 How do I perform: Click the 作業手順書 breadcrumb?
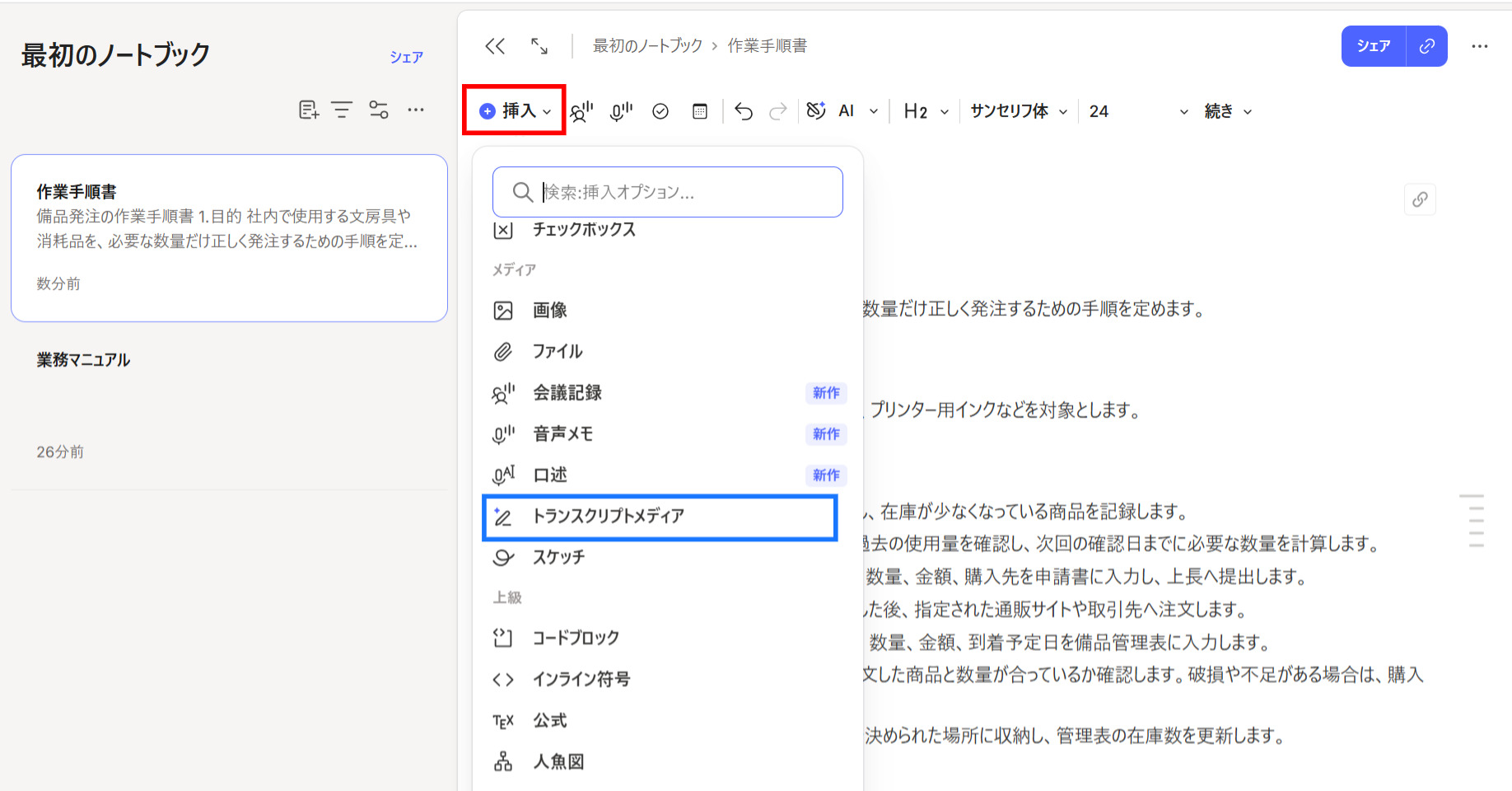pyautogui.click(x=768, y=46)
